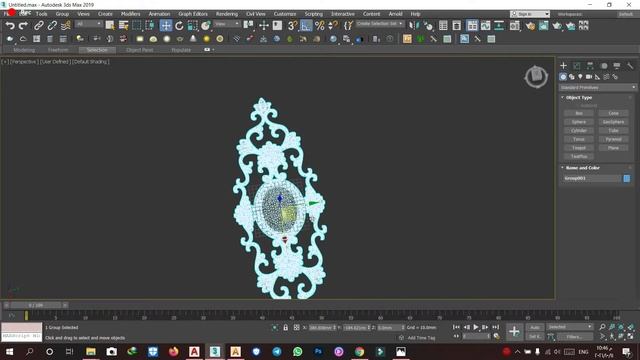640x360 pixels.
Task: Select the Lights category icon
Action: [580, 77]
